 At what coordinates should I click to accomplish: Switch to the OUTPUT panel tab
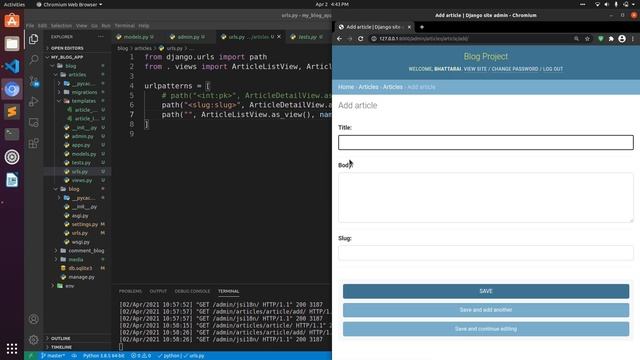point(158,291)
